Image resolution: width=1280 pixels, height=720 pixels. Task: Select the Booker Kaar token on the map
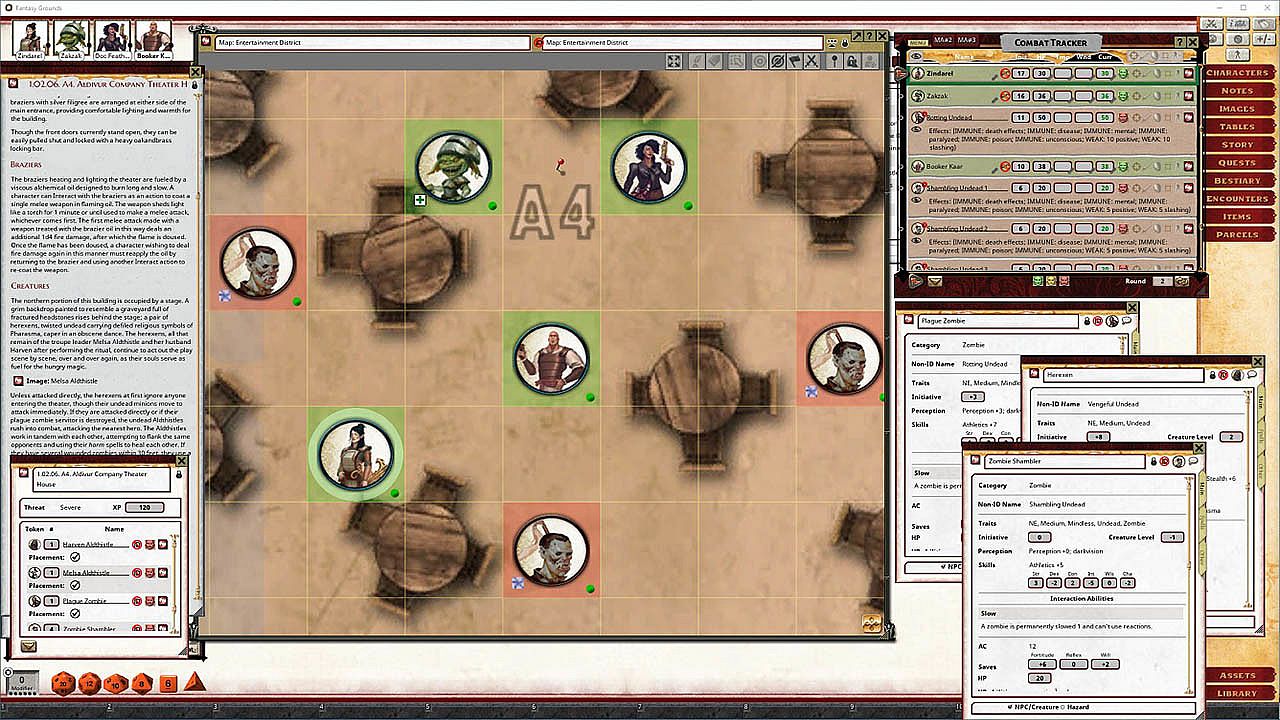551,359
